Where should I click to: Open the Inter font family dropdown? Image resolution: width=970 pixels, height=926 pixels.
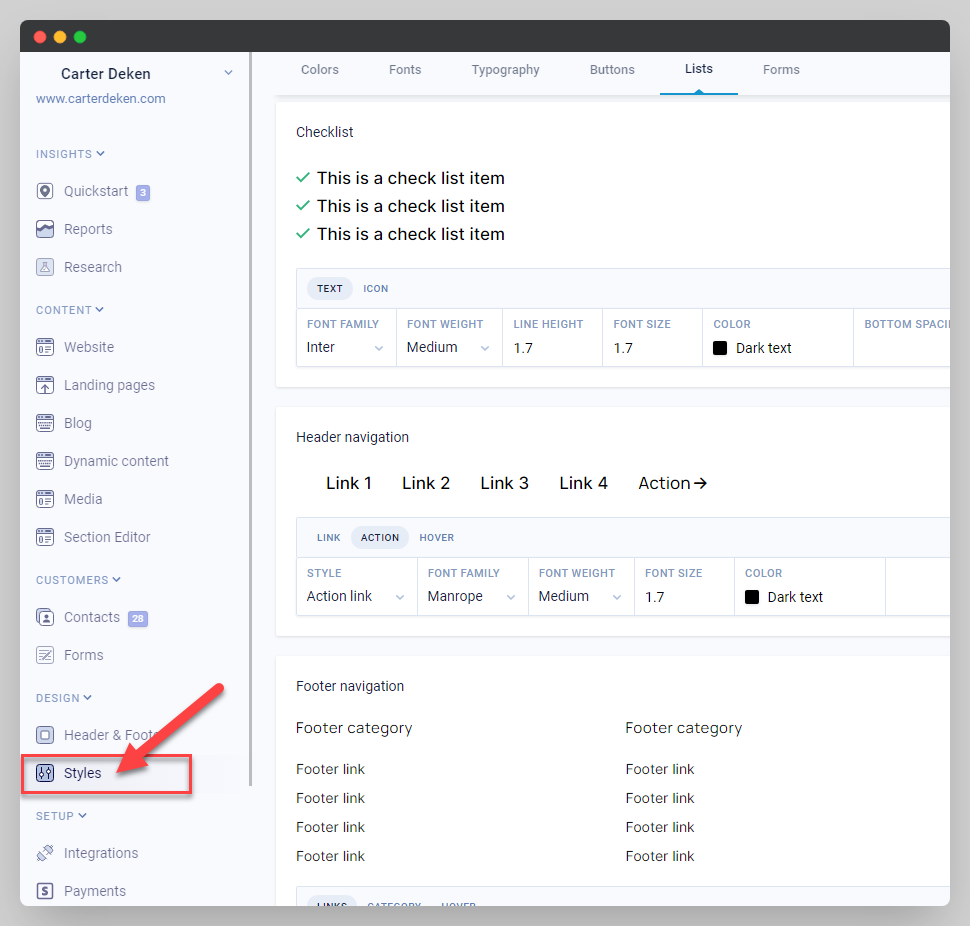pyautogui.click(x=345, y=348)
